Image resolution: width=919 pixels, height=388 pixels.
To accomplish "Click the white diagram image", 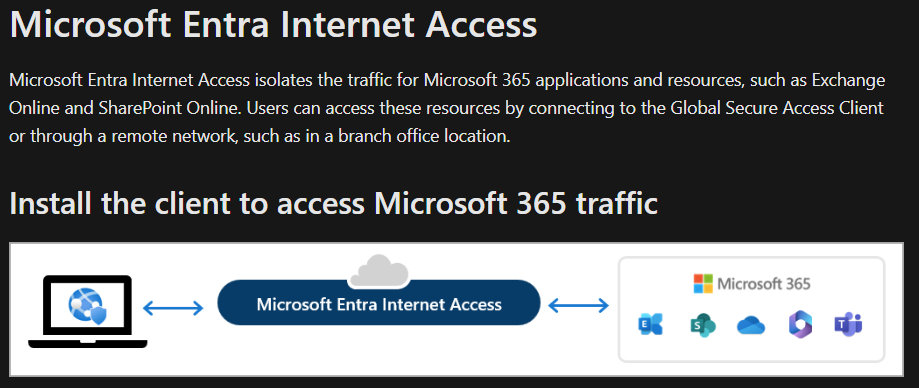I will point(457,309).
